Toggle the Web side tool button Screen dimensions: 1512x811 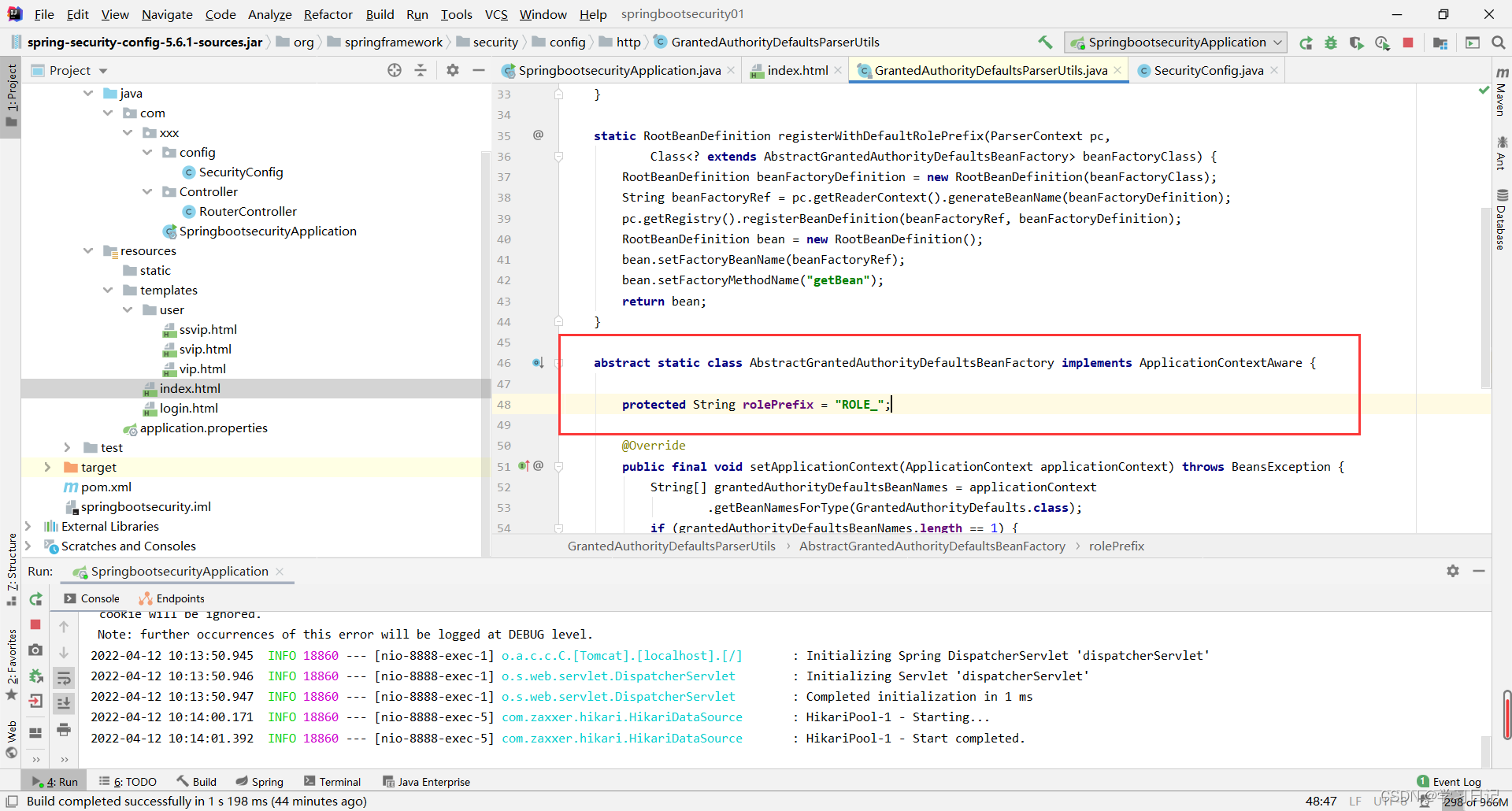[11, 739]
